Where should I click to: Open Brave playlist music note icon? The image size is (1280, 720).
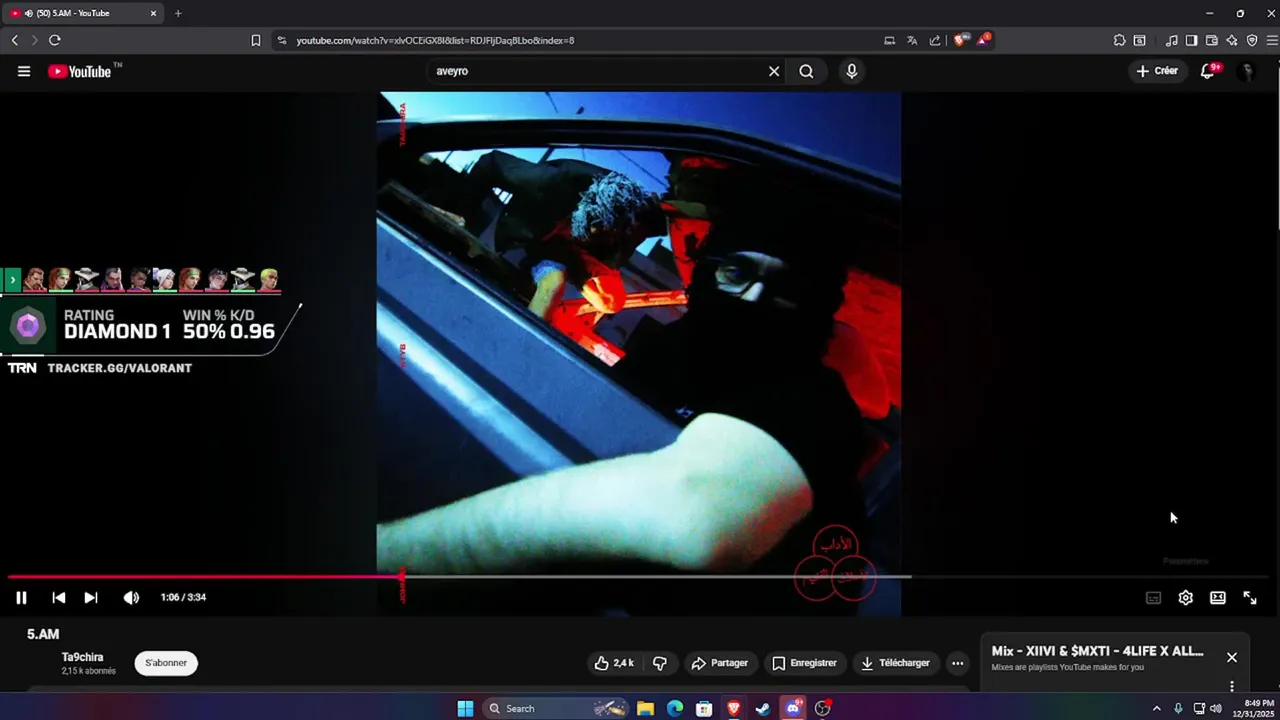pyautogui.click(x=1172, y=40)
